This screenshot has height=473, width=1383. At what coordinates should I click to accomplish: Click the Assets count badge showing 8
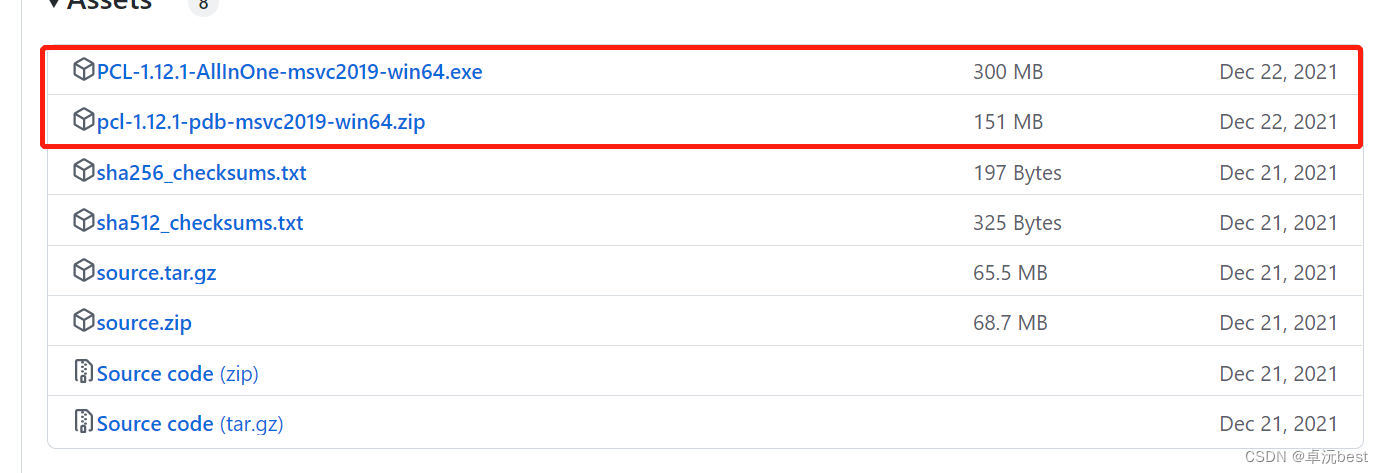pyautogui.click(x=203, y=4)
